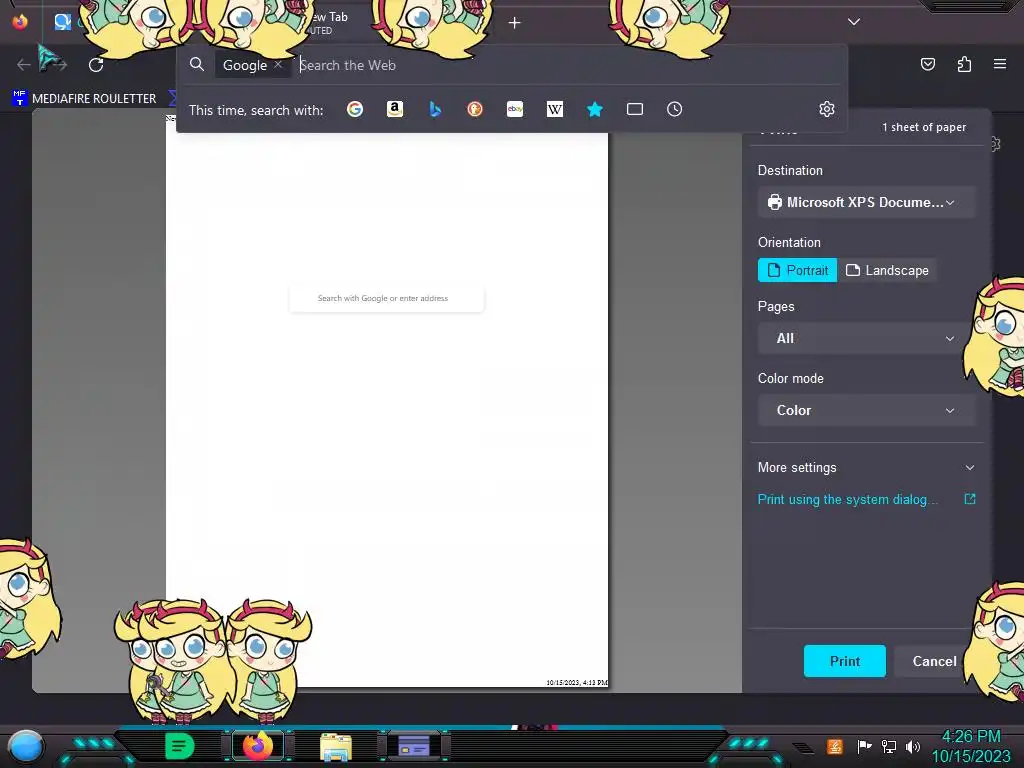The width and height of the screenshot is (1024, 768).
Task: Open a new tab with plus button
Action: coord(515,23)
